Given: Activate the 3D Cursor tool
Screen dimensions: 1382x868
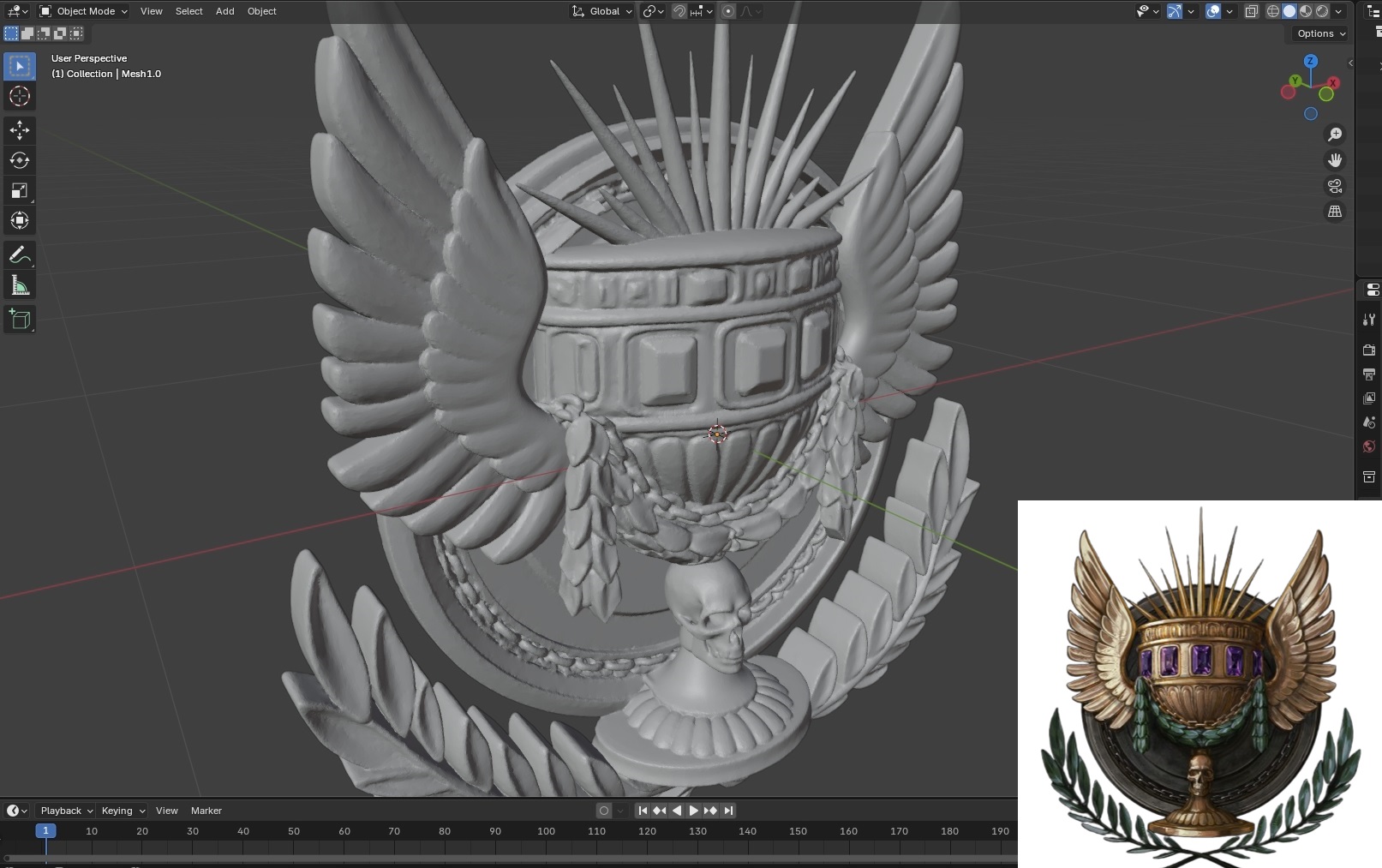Looking at the screenshot, I should click(x=20, y=96).
